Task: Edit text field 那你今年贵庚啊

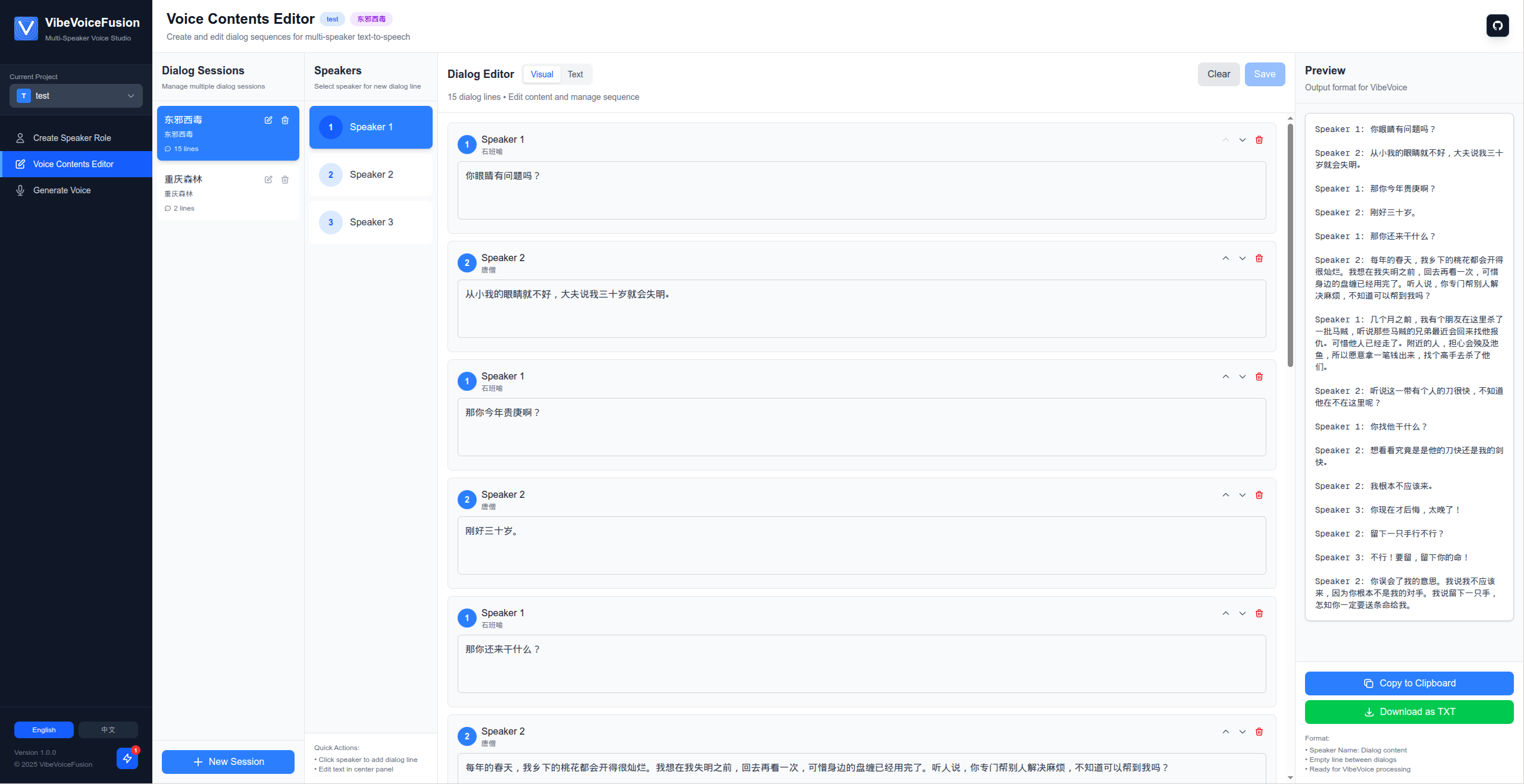Action: [861, 427]
